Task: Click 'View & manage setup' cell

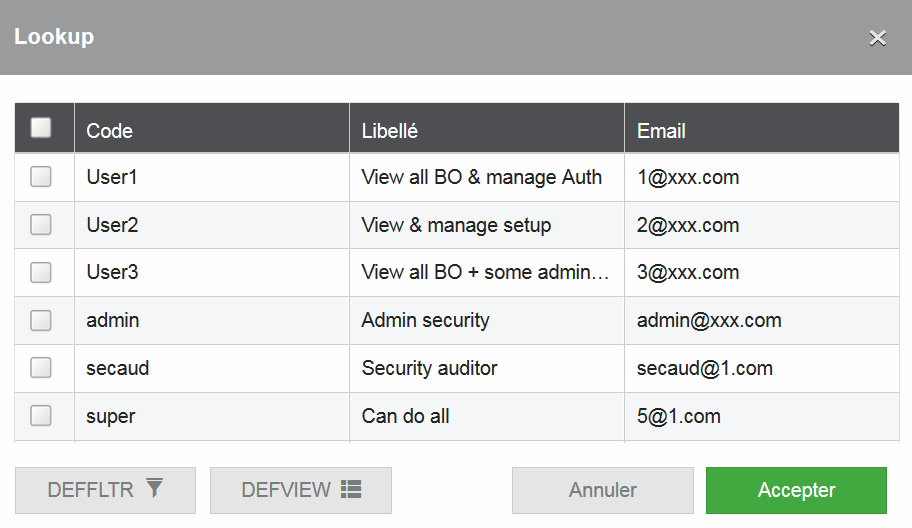Action: tap(456, 225)
